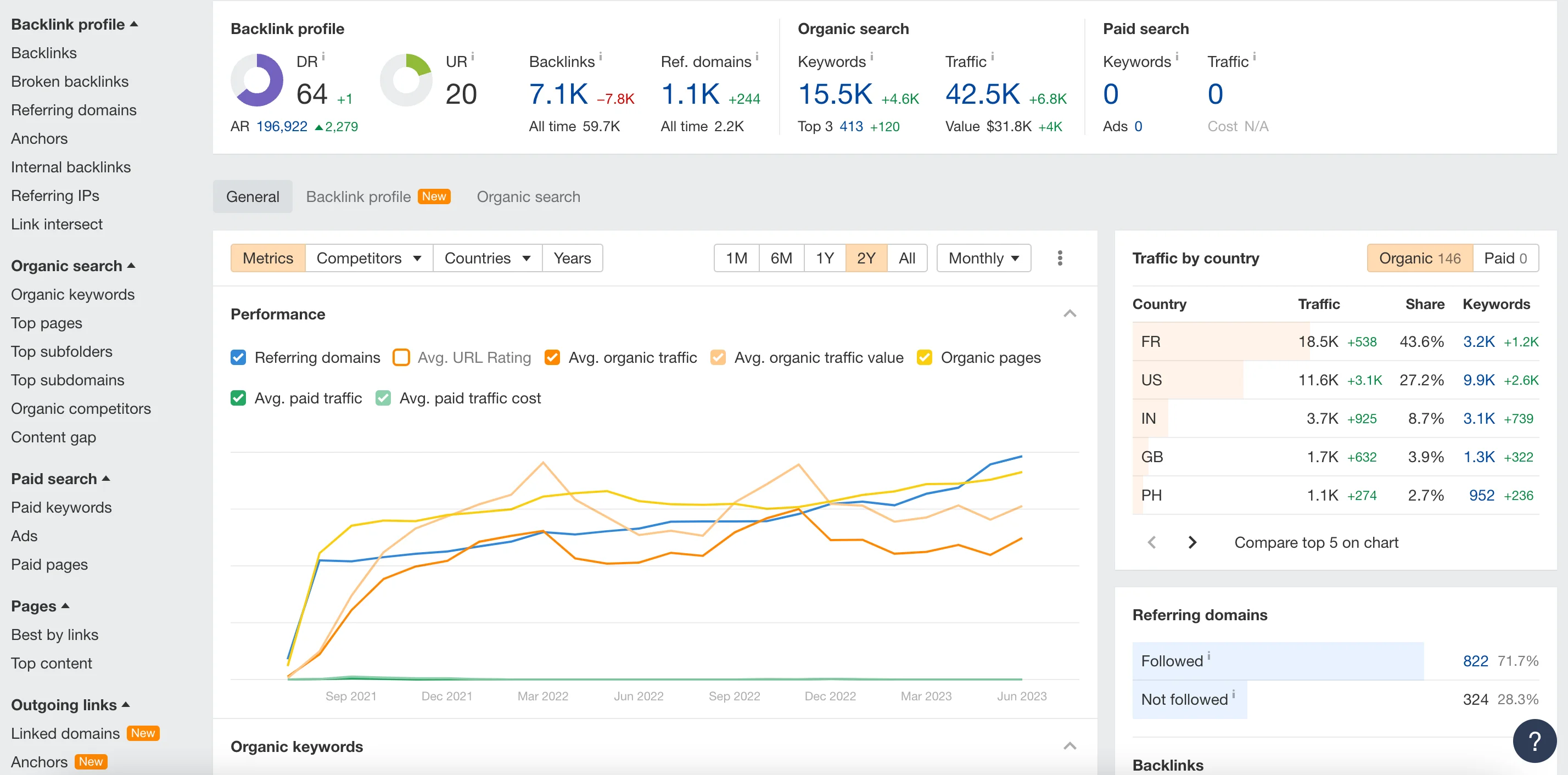Switch to the Organic search tab
The image size is (1568, 775).
tap(528, 196)
